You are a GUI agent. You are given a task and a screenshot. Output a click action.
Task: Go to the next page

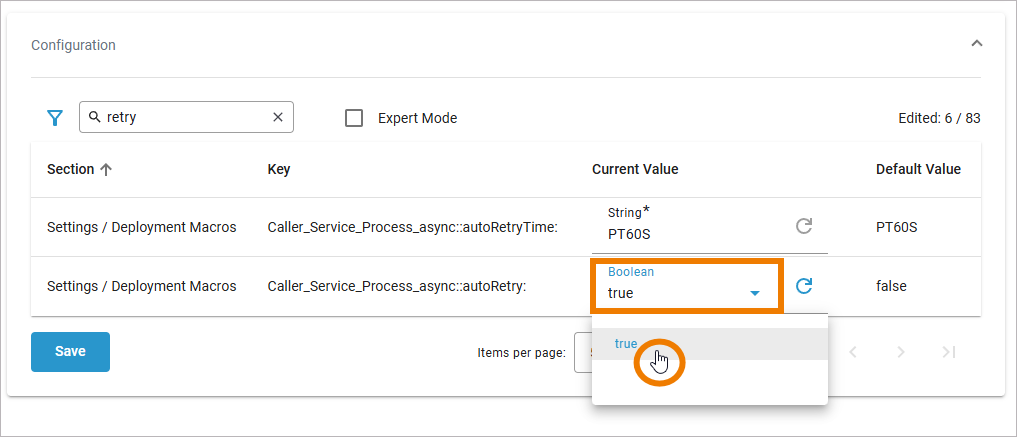pos(901,352)
